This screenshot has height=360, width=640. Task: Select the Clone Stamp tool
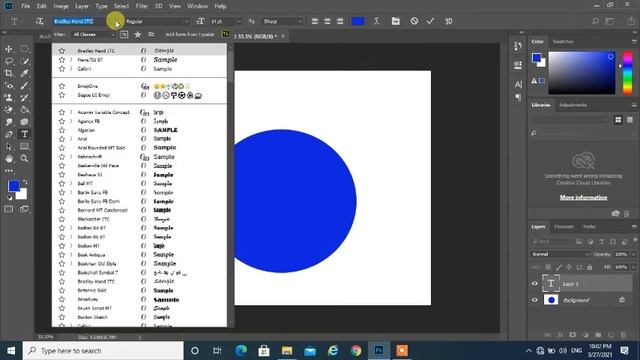[9, 98]
